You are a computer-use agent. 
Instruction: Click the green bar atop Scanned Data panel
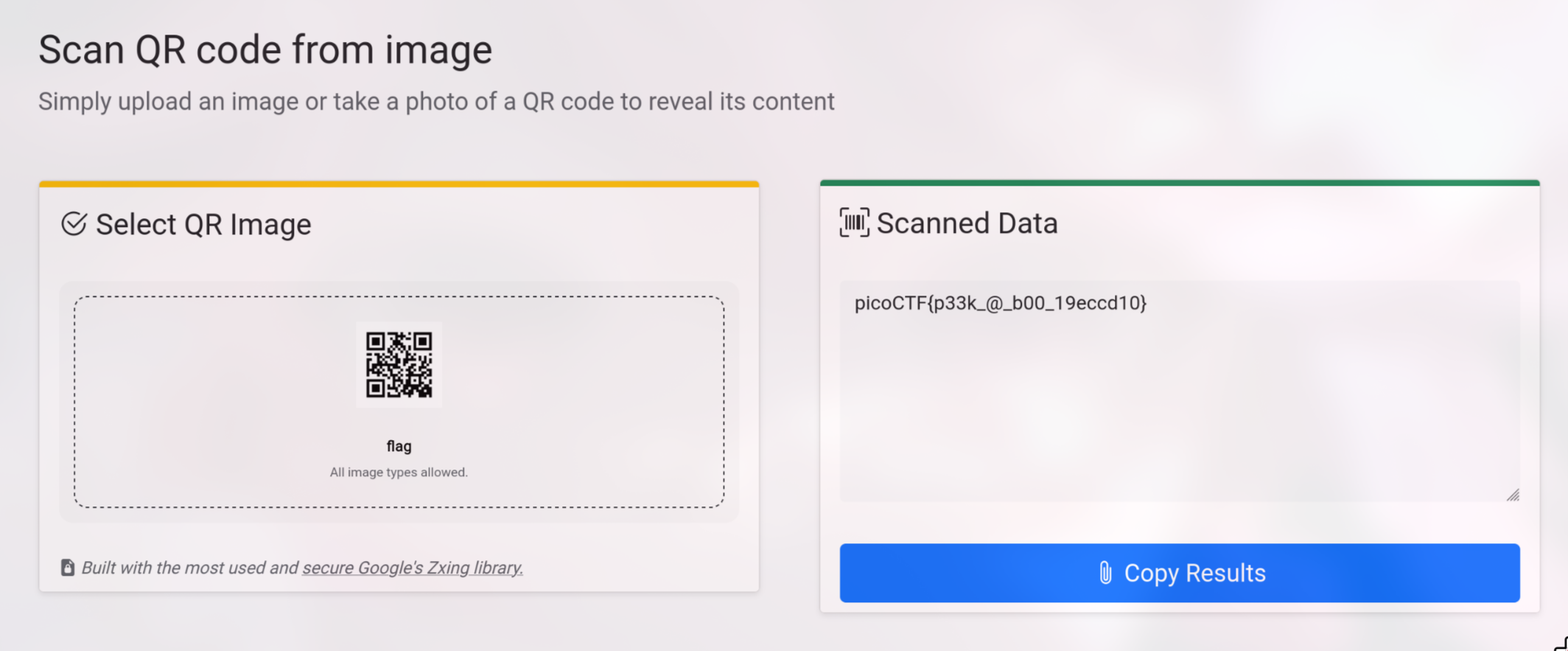point(1179,183)
